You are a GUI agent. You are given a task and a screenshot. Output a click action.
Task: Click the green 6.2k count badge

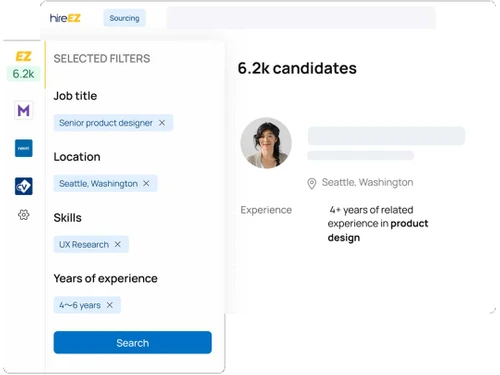[x=23, y=74]
